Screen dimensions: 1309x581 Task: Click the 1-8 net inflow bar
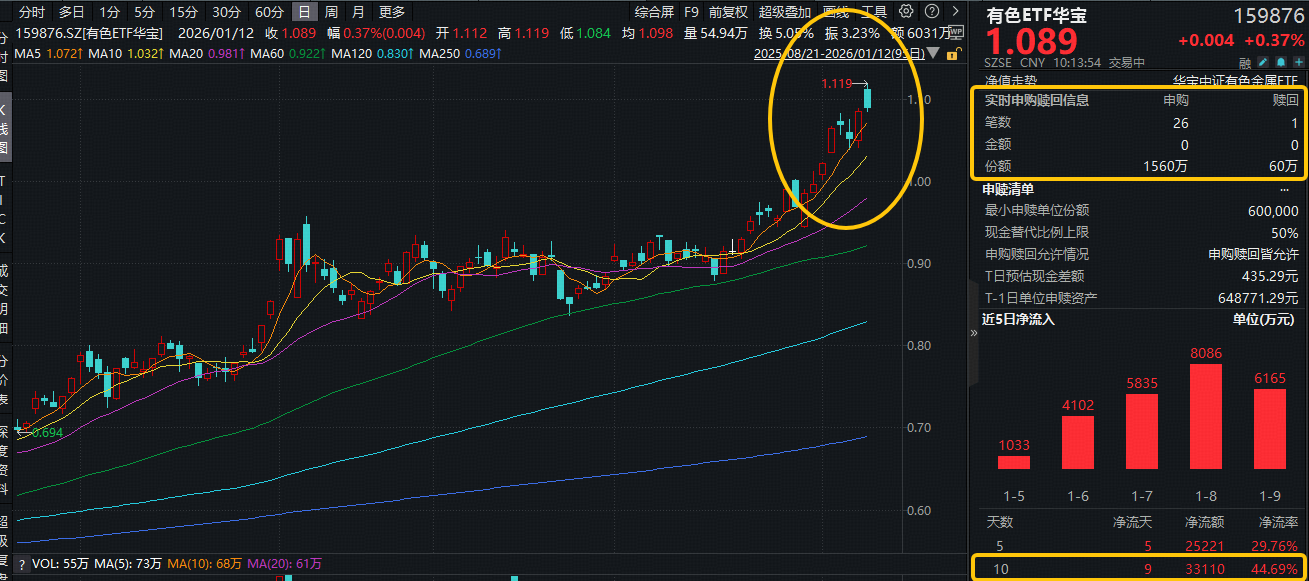pyautogui.click(x=1207, y=416)
